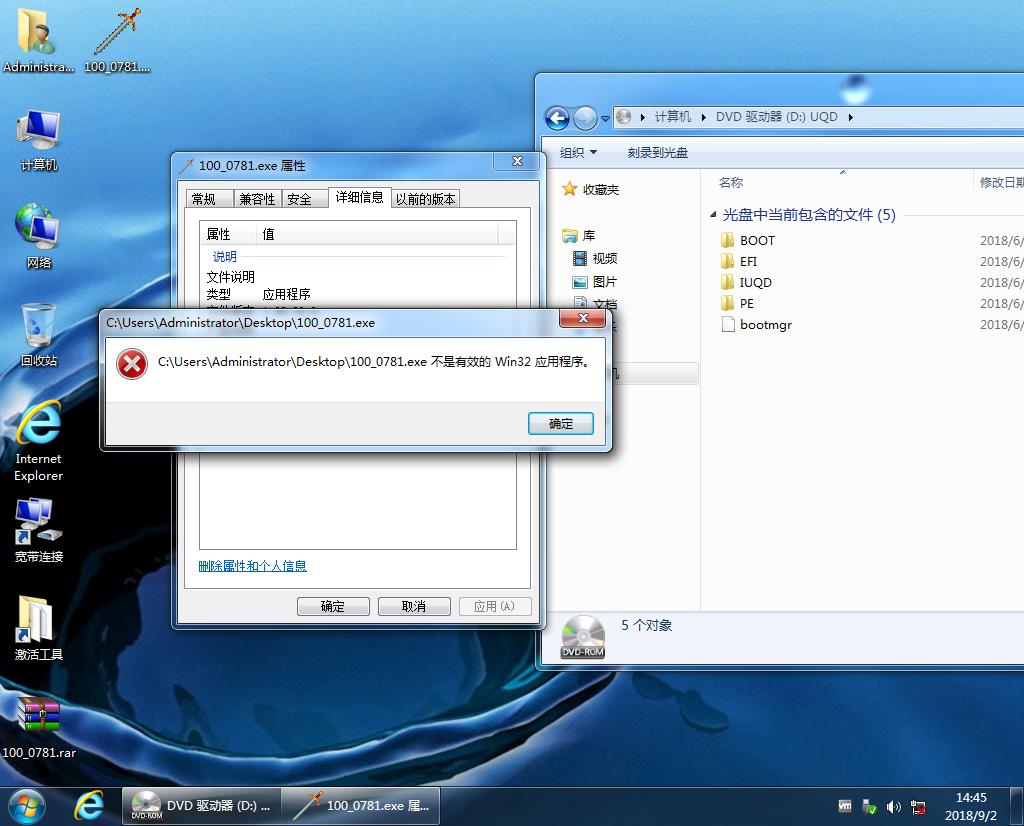
Task: Click the Show desktop button
Action: pyautogui.click(x=1016, y=806)
